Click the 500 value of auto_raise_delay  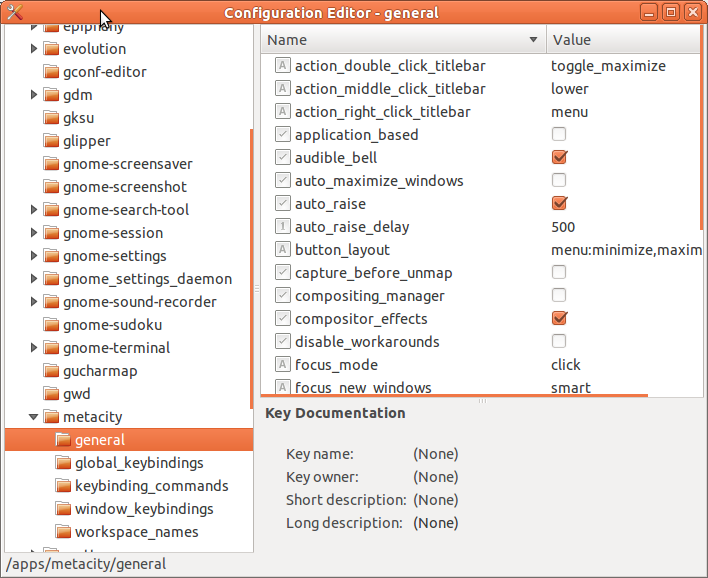(x=563, y=227)
